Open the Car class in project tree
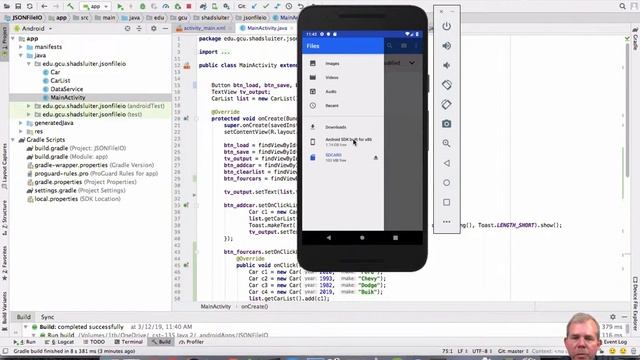This screenshot has height=360, width=640. 55,72
